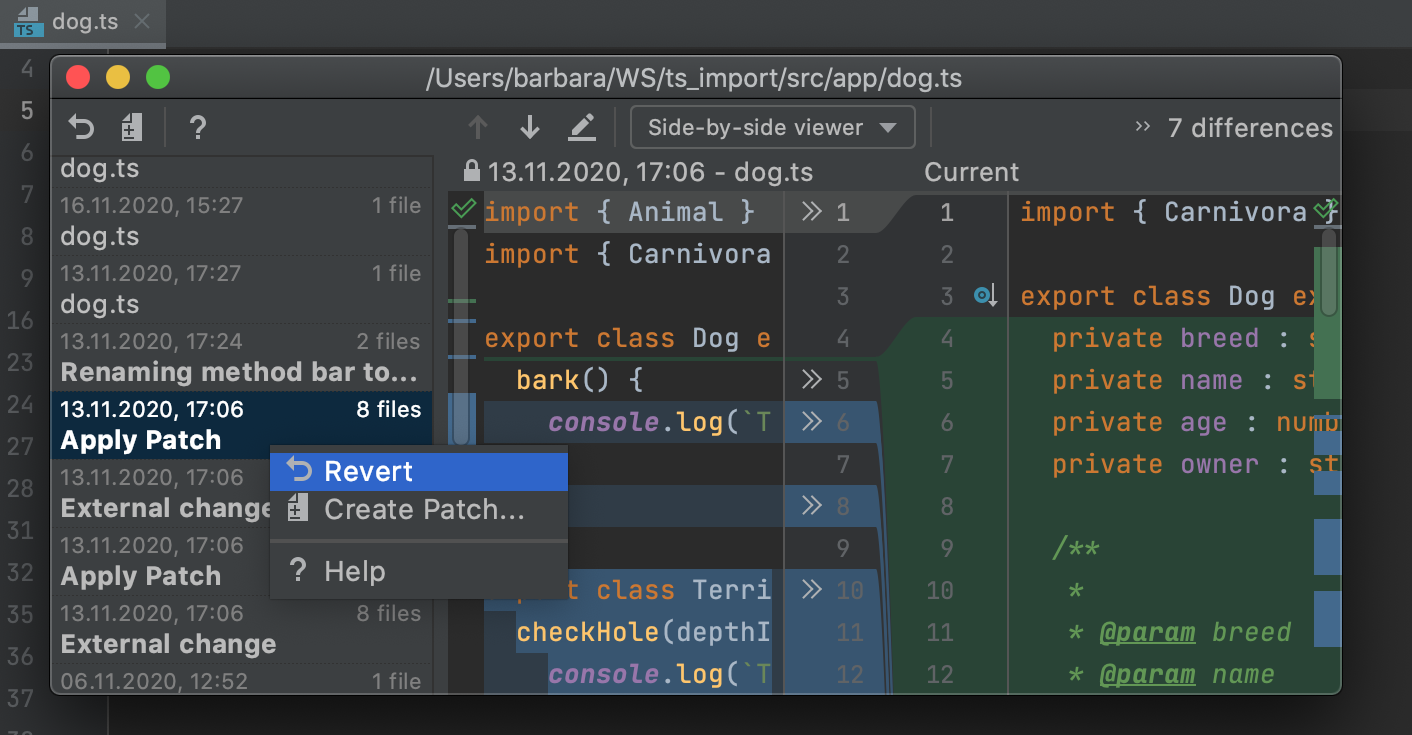
Task: Apply the line 1 change using the chevron arrows
Action: 812,212
